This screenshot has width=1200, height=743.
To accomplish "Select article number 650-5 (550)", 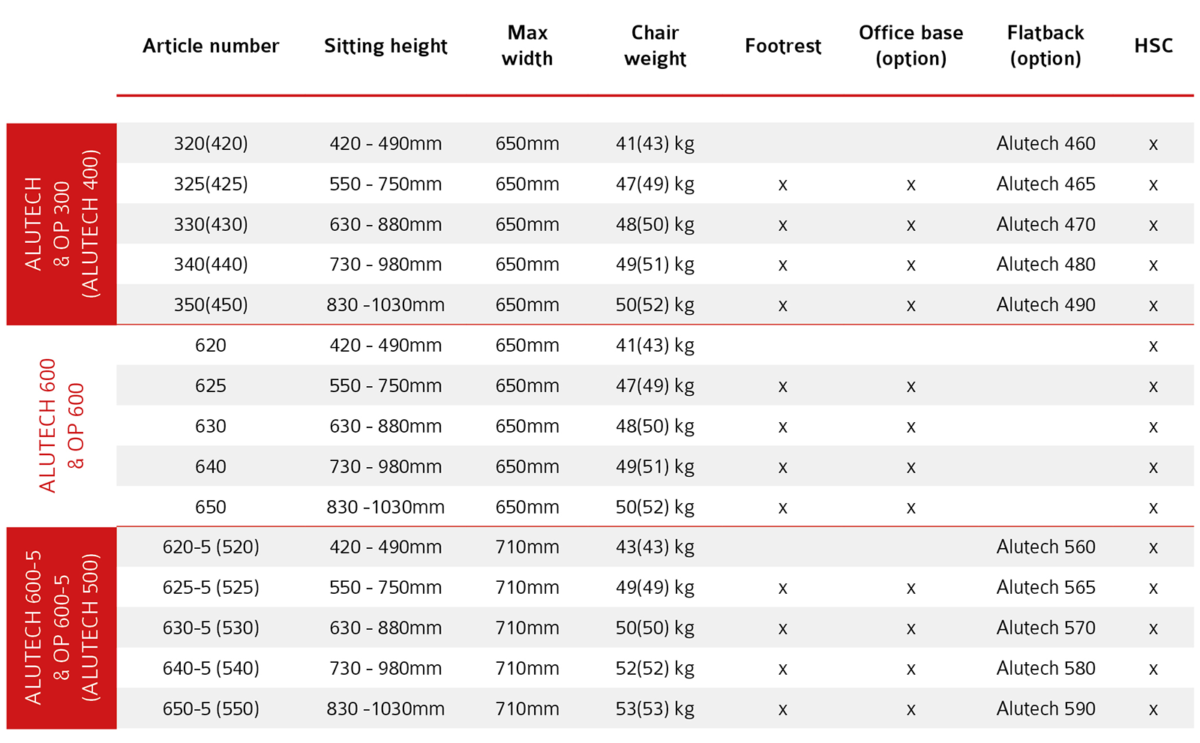I will click(211, 709).
